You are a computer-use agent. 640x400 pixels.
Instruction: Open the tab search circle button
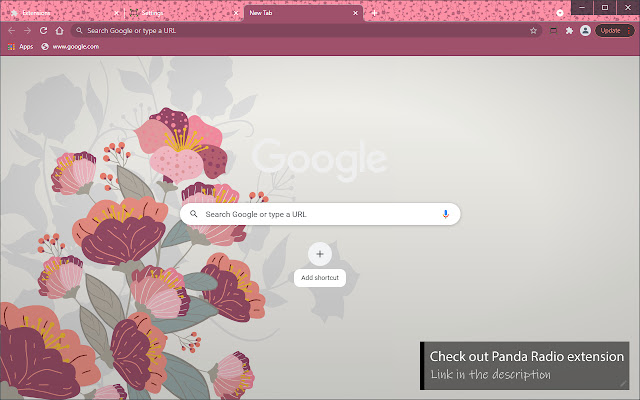[x=560, y=13]
